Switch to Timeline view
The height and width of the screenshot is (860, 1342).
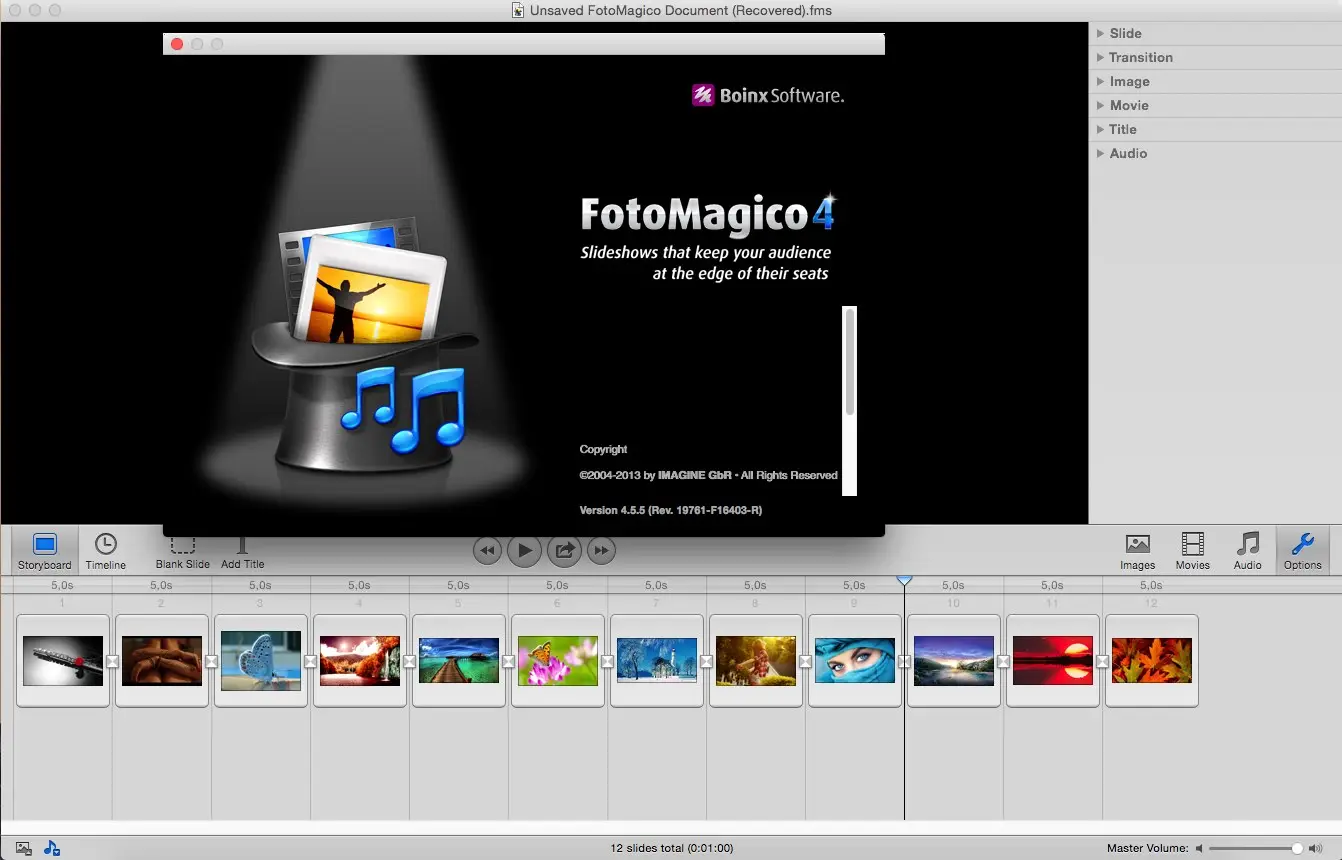[105, 551]
